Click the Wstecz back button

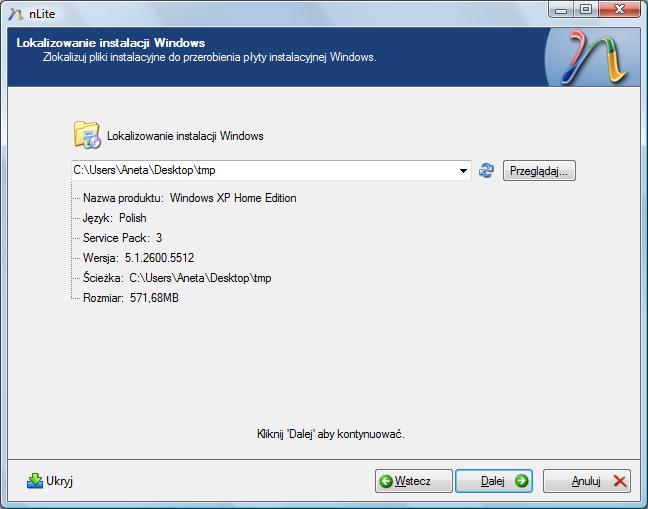(413, 481)
